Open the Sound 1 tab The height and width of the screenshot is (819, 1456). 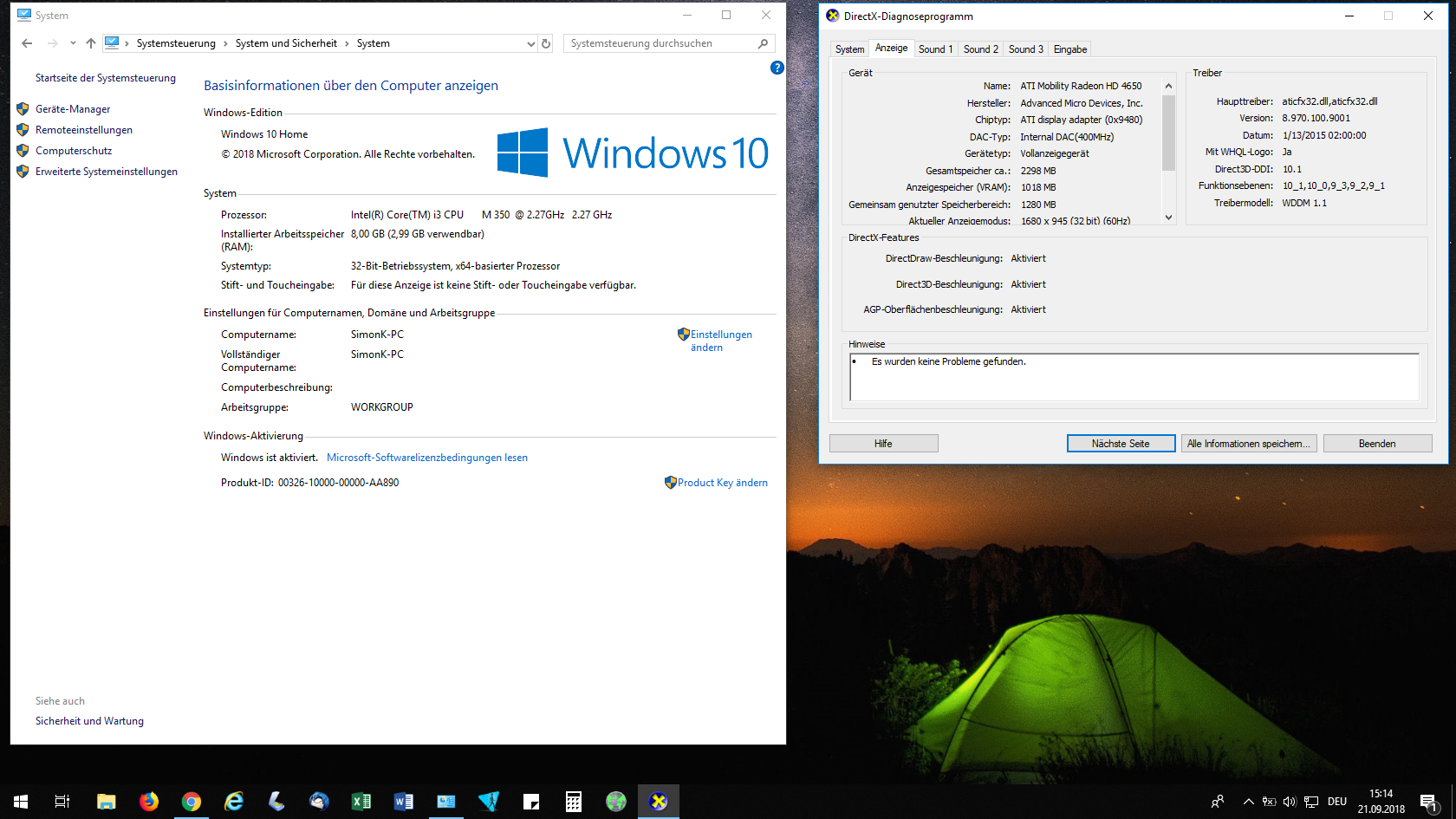pyautogui.click(x=936, y=49)
